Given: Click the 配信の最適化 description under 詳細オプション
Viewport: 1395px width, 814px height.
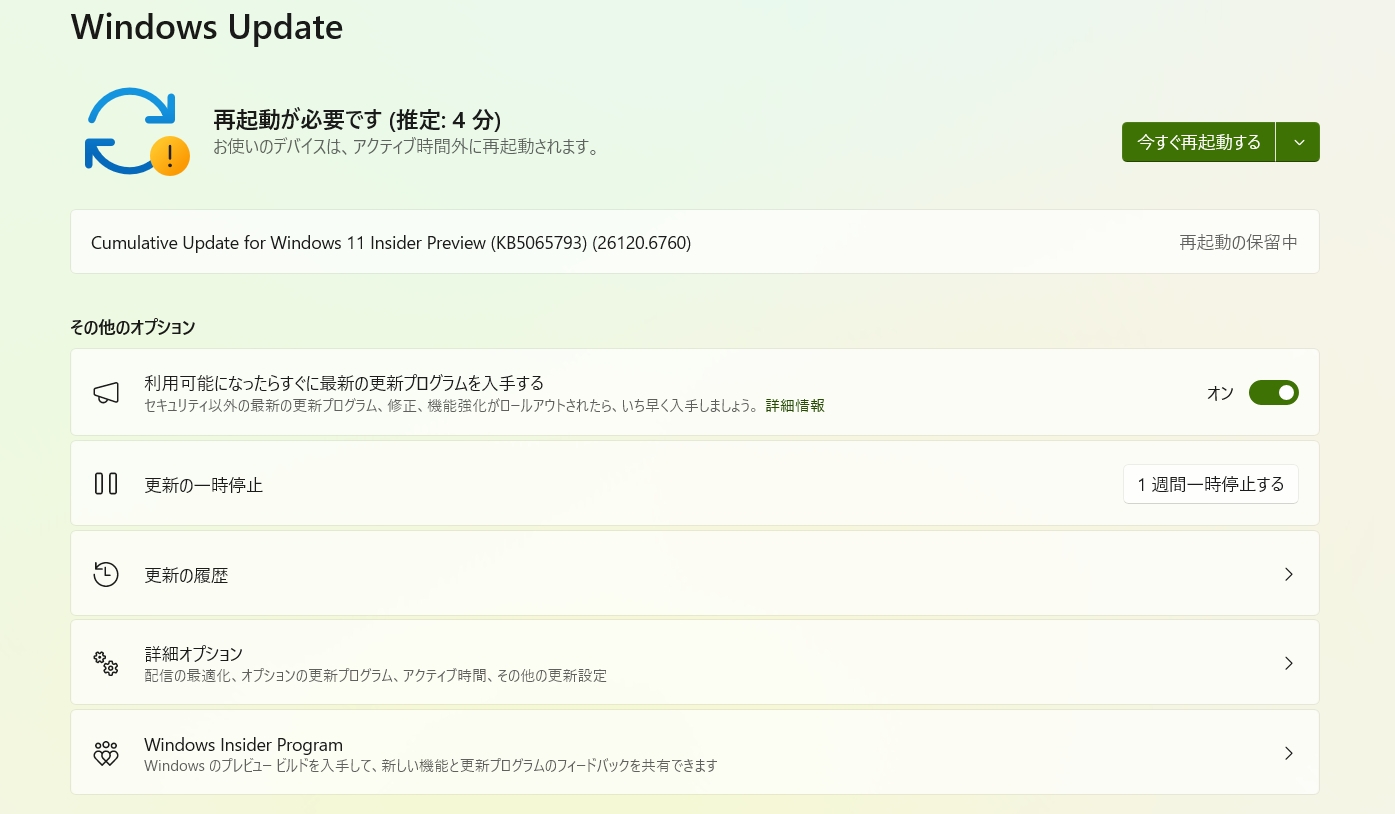Looking at the screenshot, I should coord(376,676).
